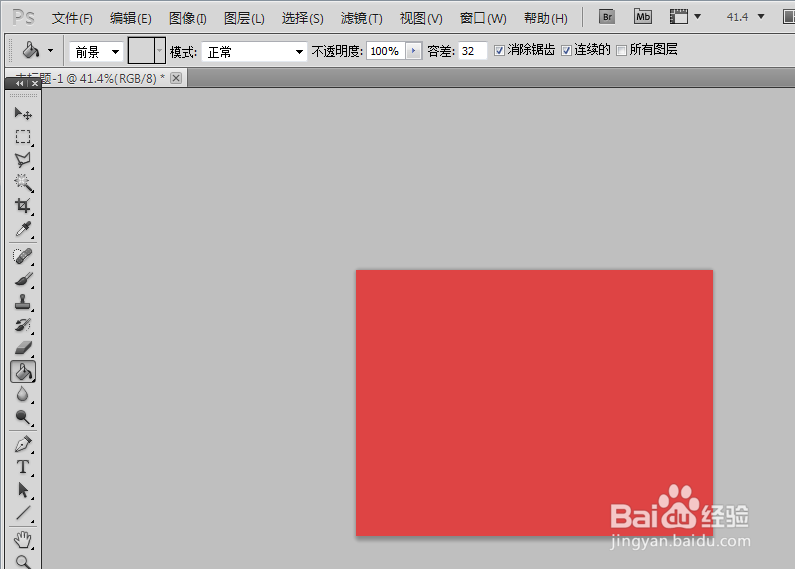Toggle the anti-alias (消除锯齿) checkbox
Image resolution: width=795 pixels, height=569 pixels.
click(499, 50)
